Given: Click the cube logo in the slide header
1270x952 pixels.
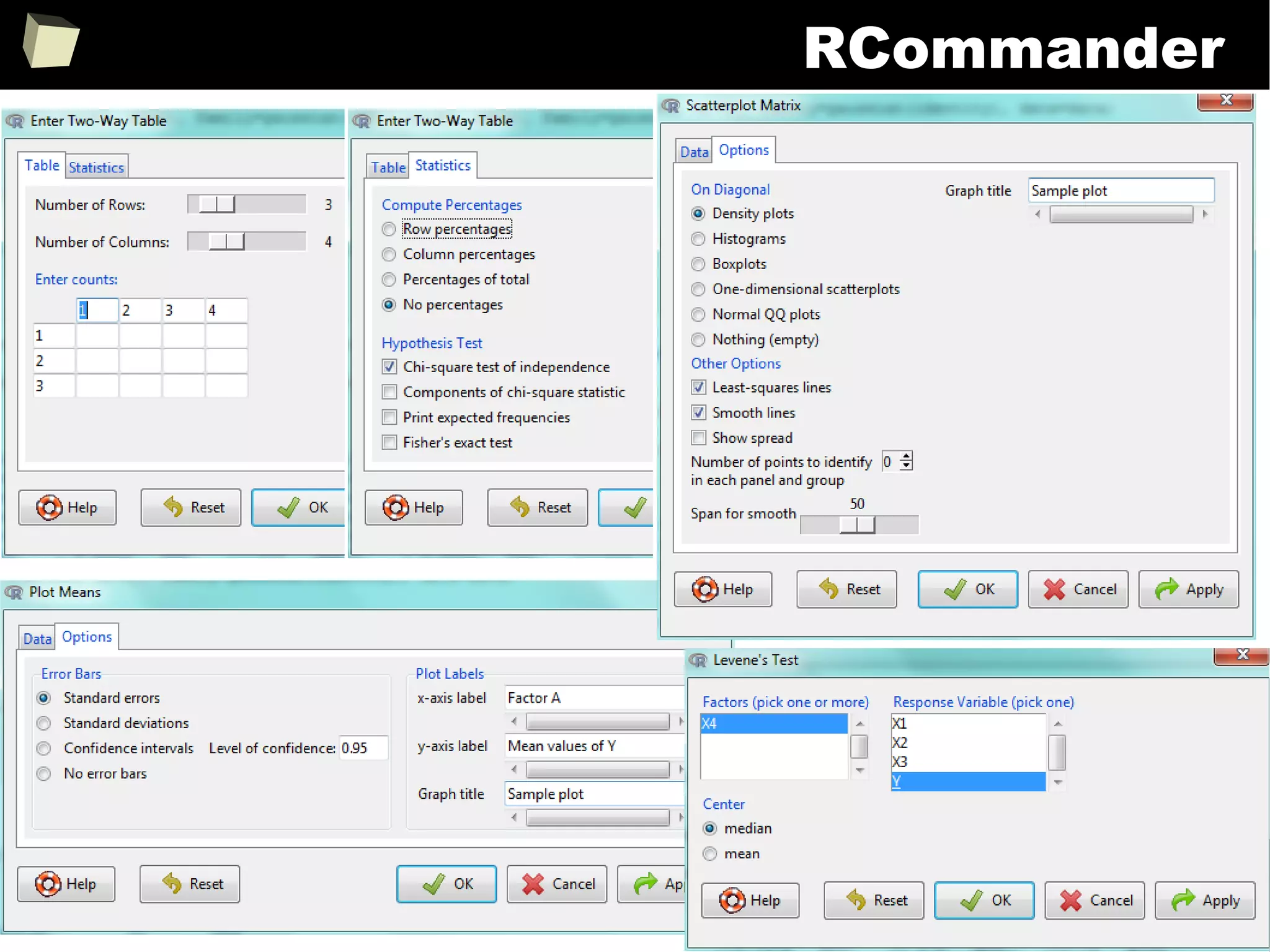Looking at the screenshot, I should pos(50,40).
